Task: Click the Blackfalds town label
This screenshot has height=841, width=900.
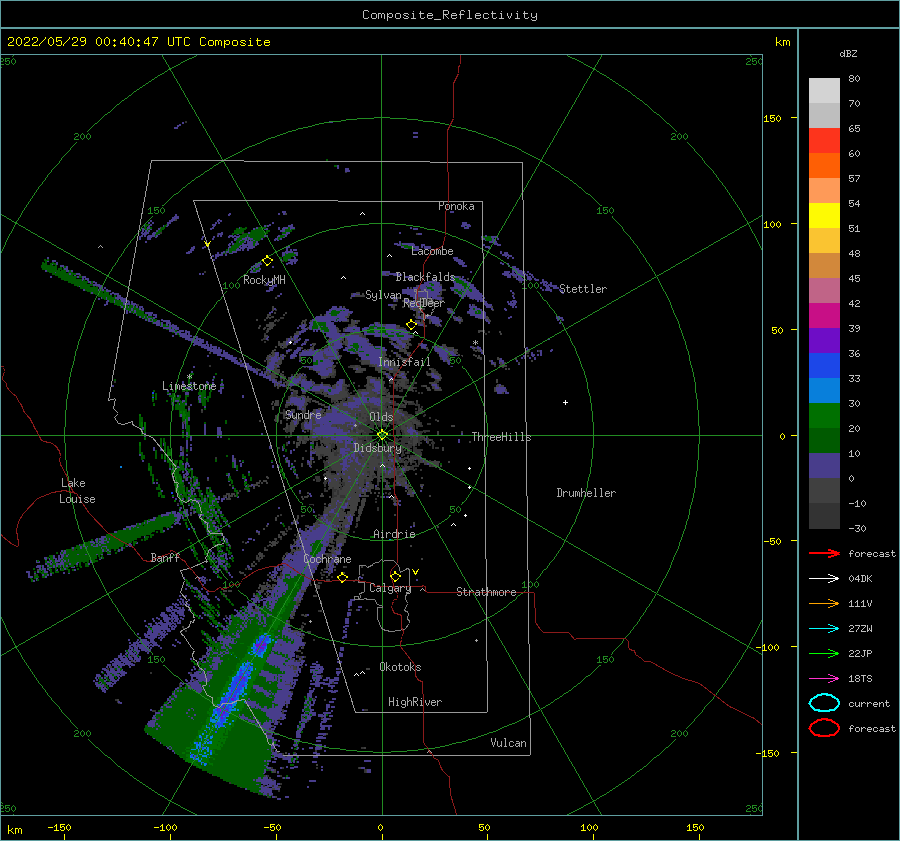Action: click(425, 277)
